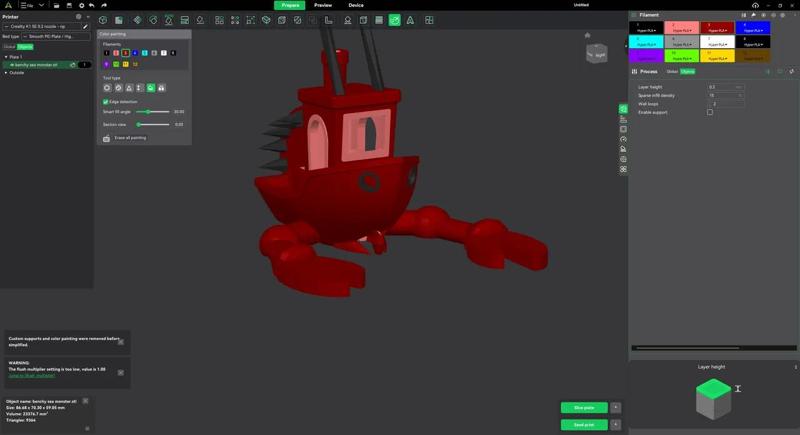
Task: Open the File menu
Action: point(27,5)
